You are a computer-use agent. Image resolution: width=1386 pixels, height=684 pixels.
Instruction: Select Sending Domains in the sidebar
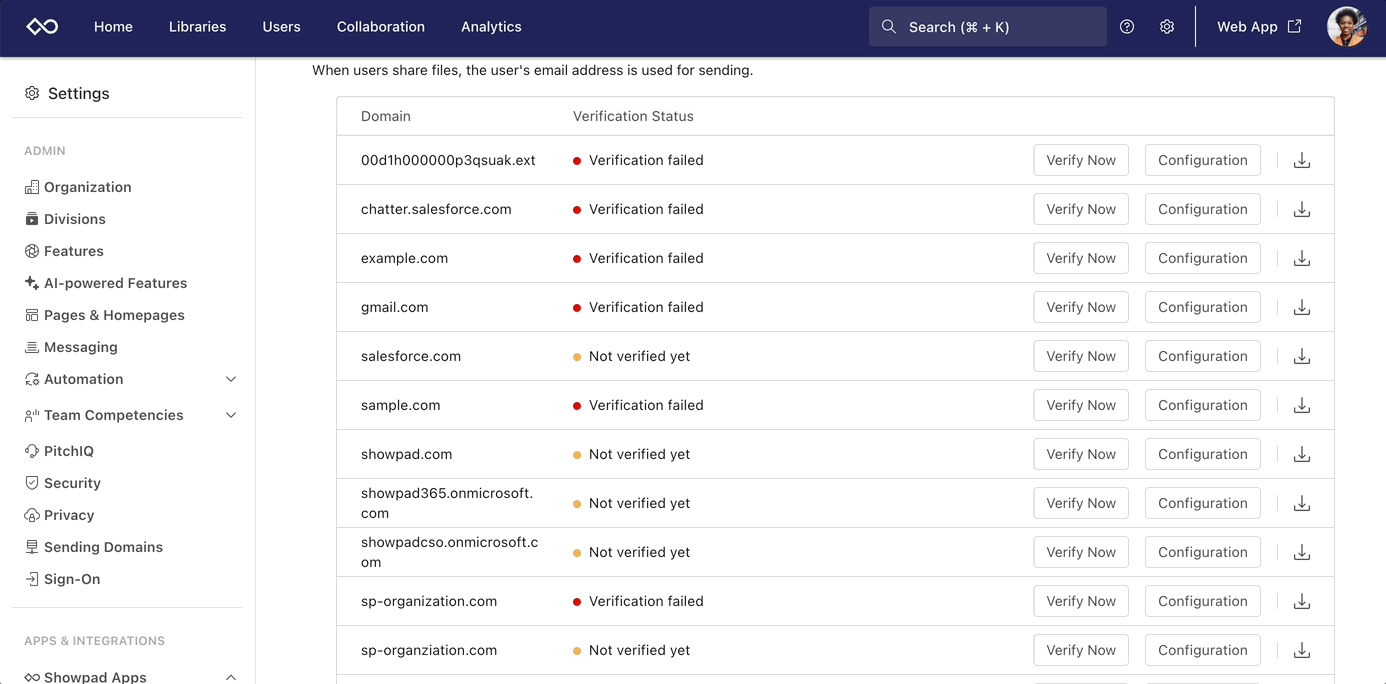(x=103, y=547)
